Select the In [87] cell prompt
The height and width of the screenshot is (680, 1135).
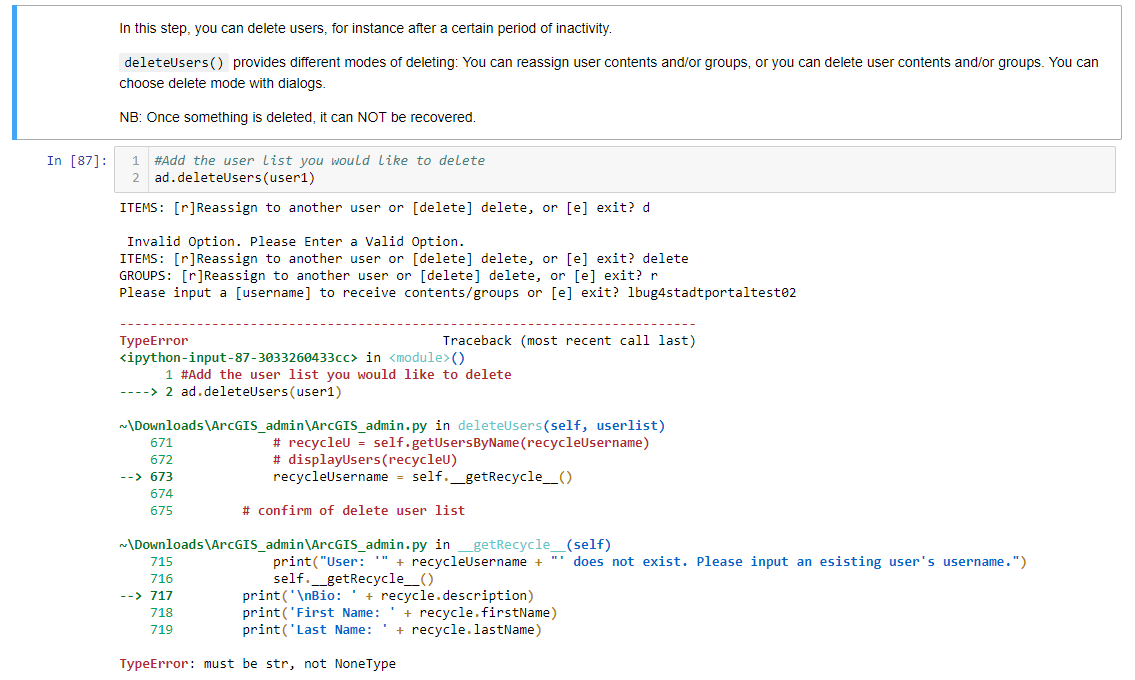76,161
